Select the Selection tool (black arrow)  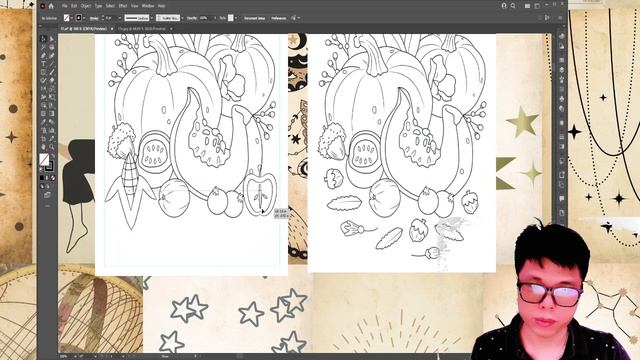[44, 38]
